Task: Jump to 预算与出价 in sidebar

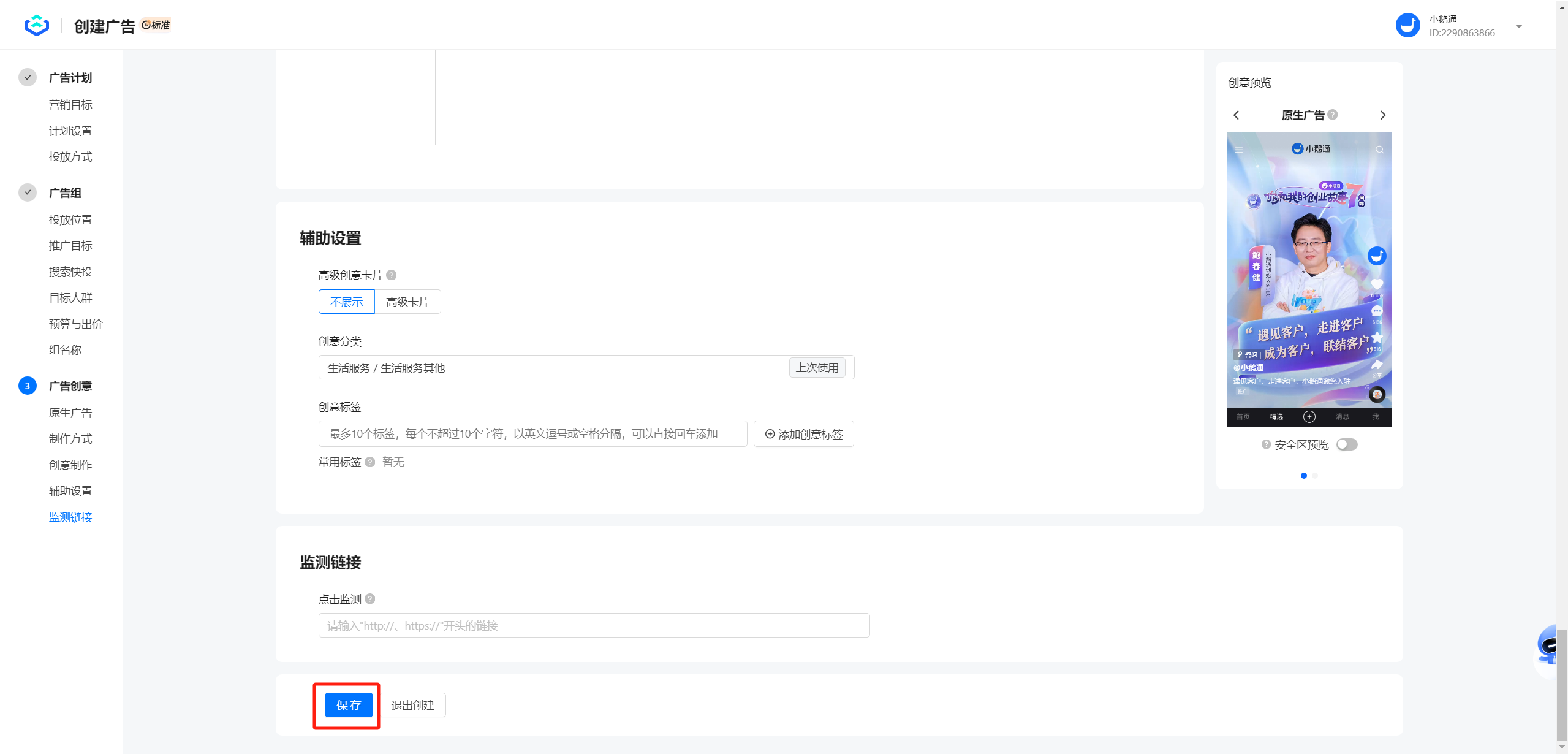Action: pos(76,324)
